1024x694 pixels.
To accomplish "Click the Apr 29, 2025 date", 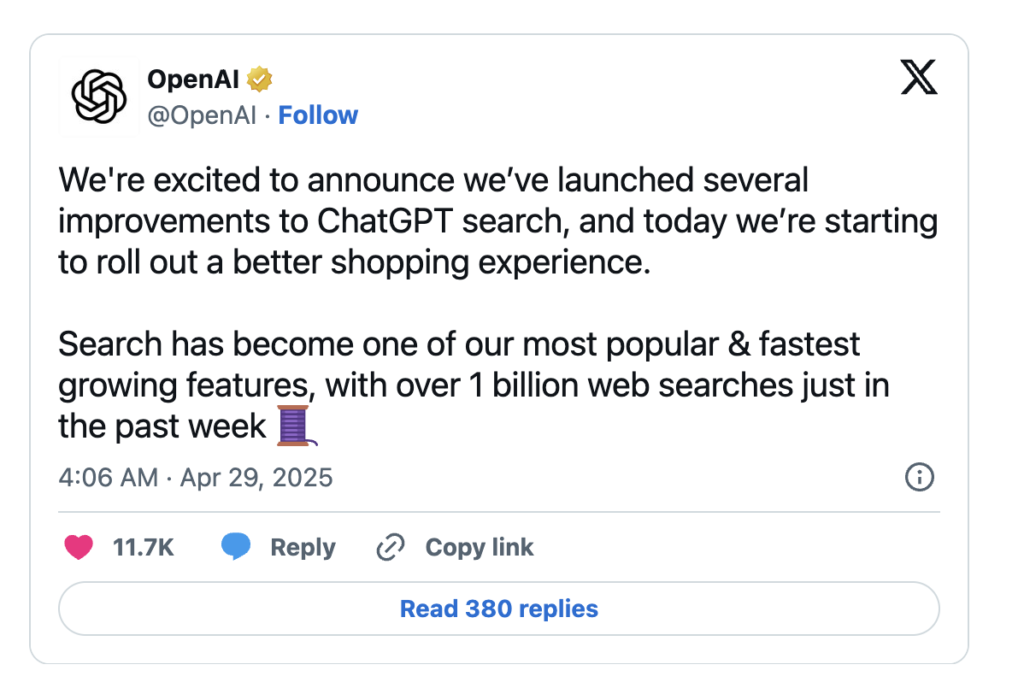I will [257, 478].
